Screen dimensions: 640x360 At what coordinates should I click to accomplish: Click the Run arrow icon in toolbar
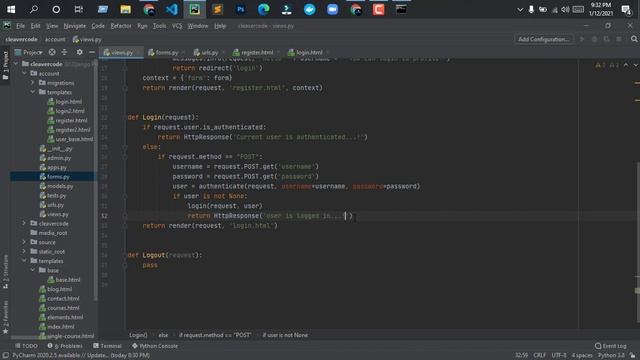582,39
